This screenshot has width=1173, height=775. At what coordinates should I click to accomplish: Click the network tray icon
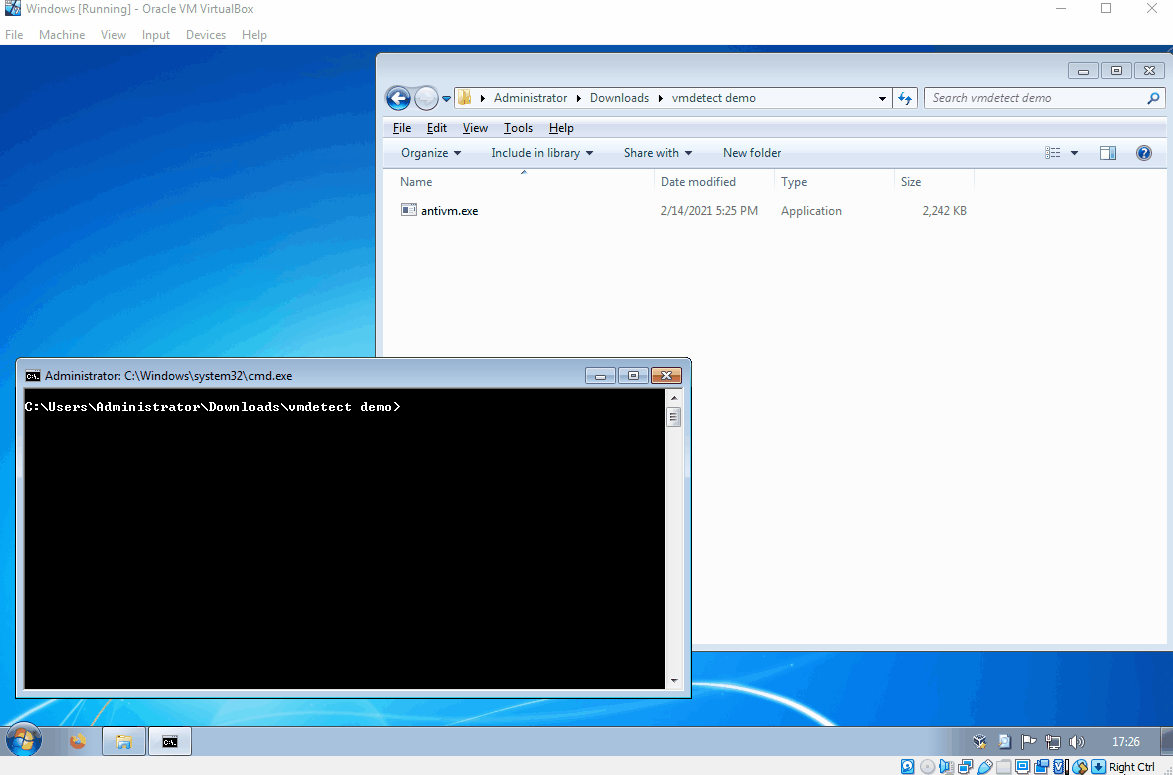[x=1053, y=742]
